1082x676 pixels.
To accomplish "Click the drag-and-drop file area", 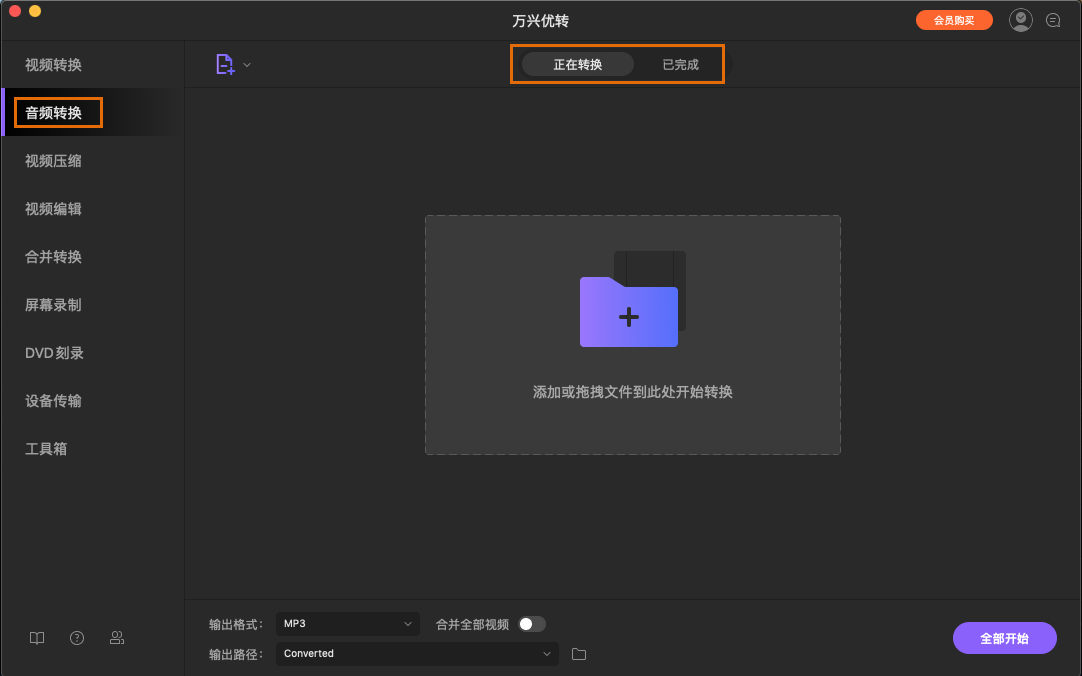I will [x=632, y=393].
